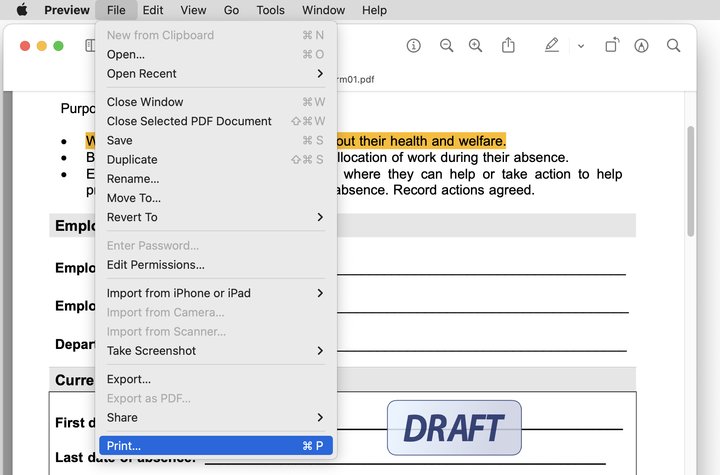The width and height of the screenshot is (720, 475).
Task: Open the Apple menu
Action: click(x=22, y=10)
